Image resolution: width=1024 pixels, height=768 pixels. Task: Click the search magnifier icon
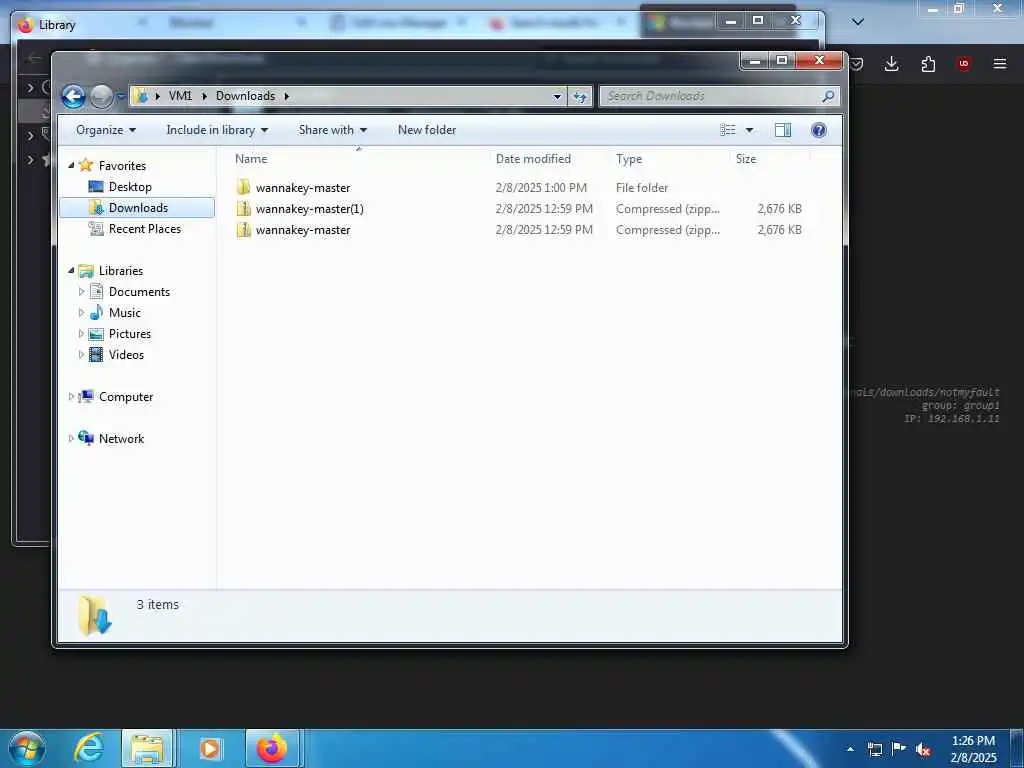(827, 96)
